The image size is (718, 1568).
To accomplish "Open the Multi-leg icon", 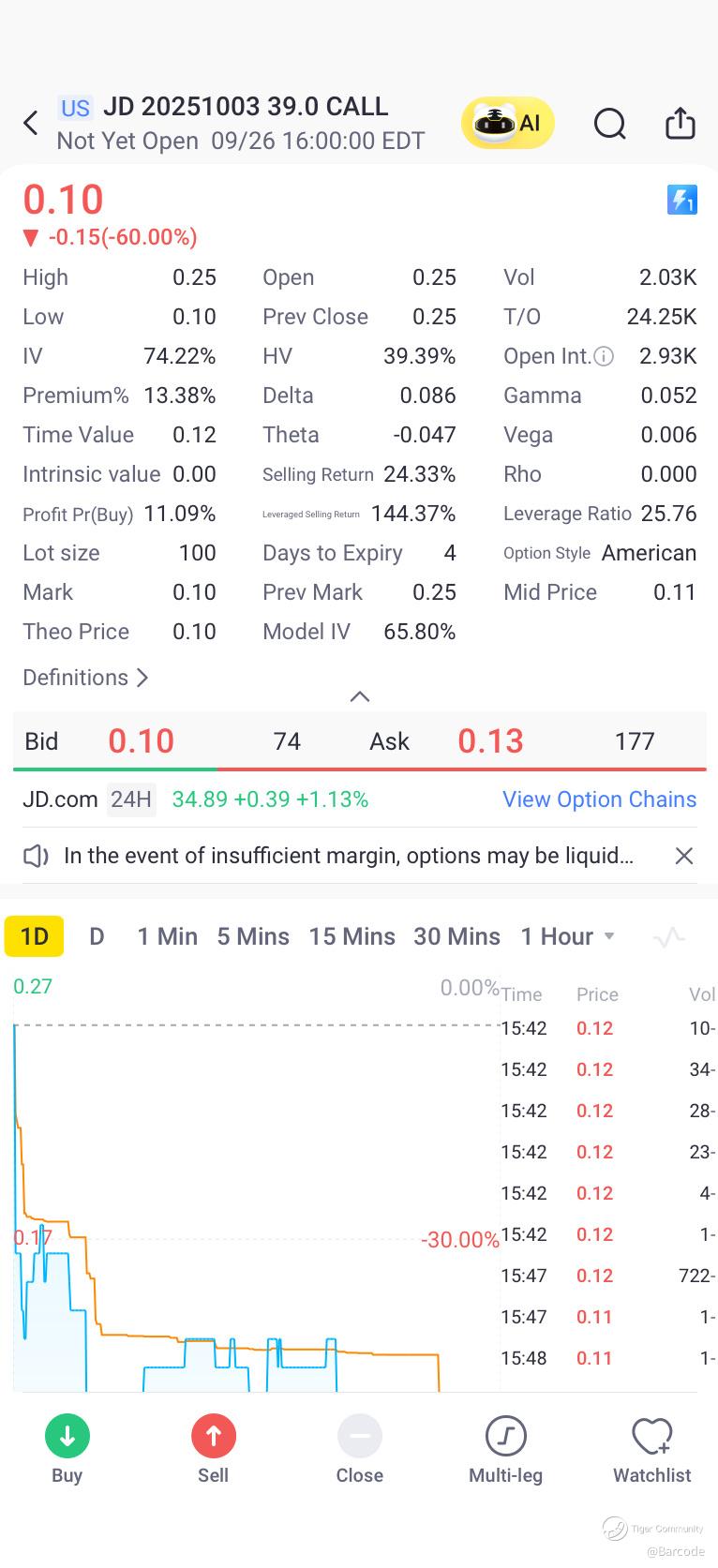I will (x=505, y=1436).
